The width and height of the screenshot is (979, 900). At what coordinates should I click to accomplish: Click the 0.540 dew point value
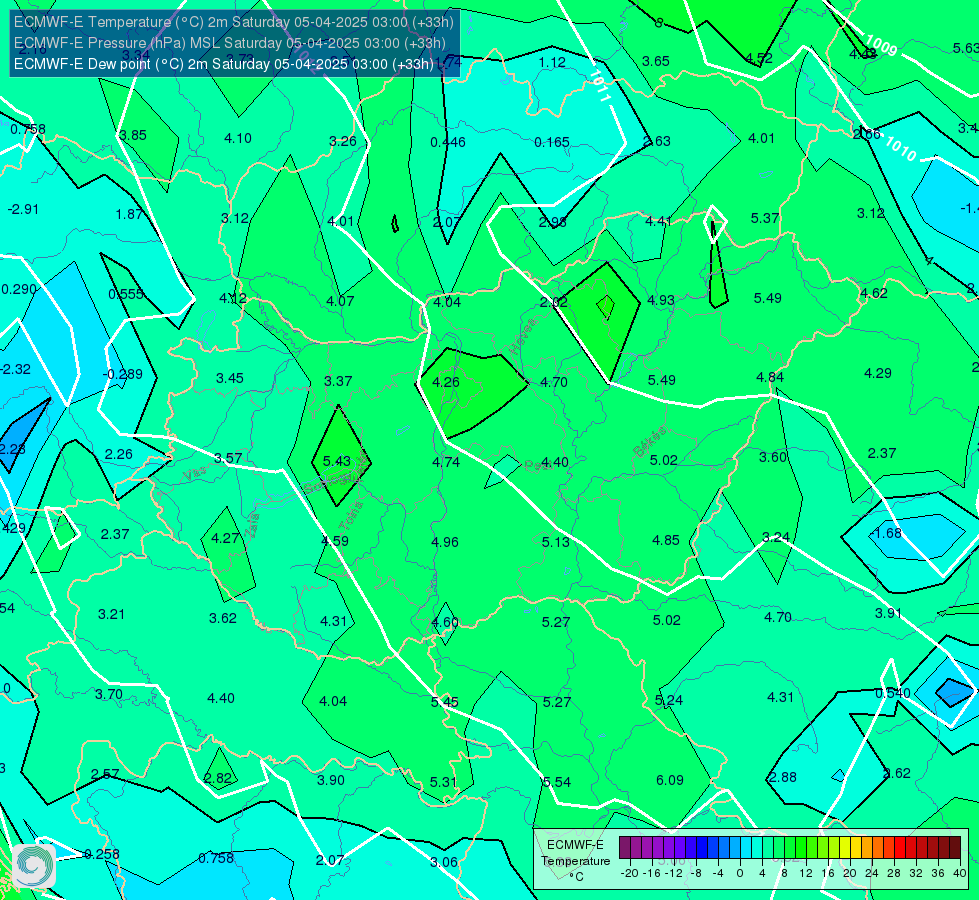coord(892,693)
